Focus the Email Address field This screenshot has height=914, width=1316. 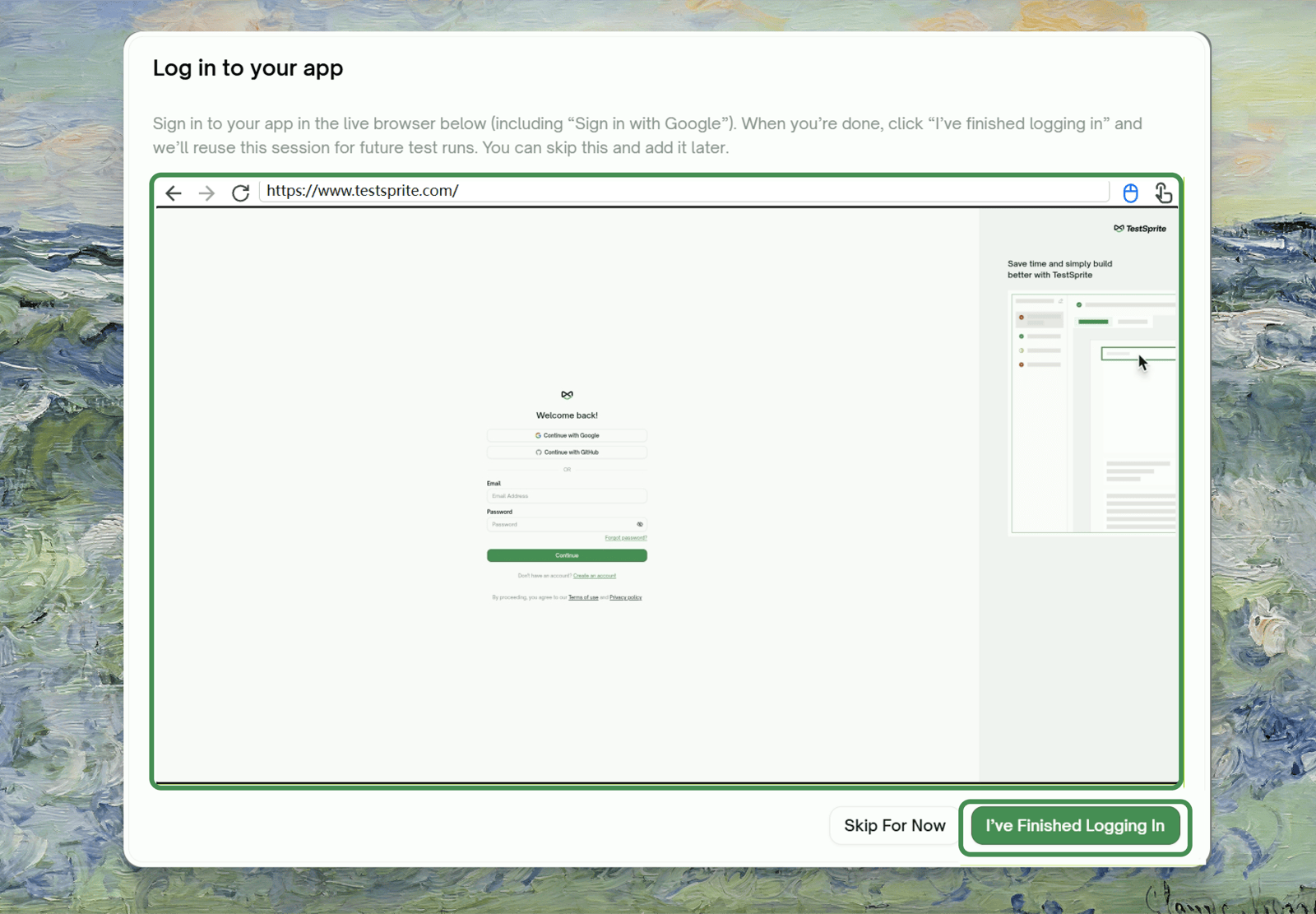(x=567, y=496)
